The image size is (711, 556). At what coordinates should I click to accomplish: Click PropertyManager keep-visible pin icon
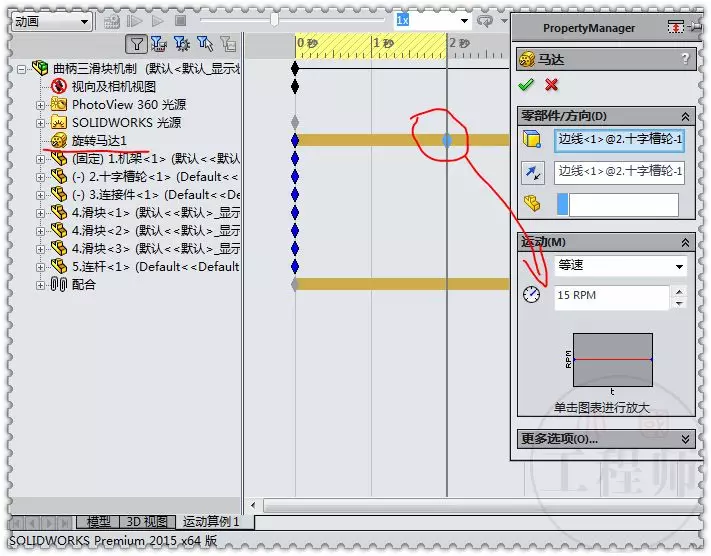(x=696, y=27)
